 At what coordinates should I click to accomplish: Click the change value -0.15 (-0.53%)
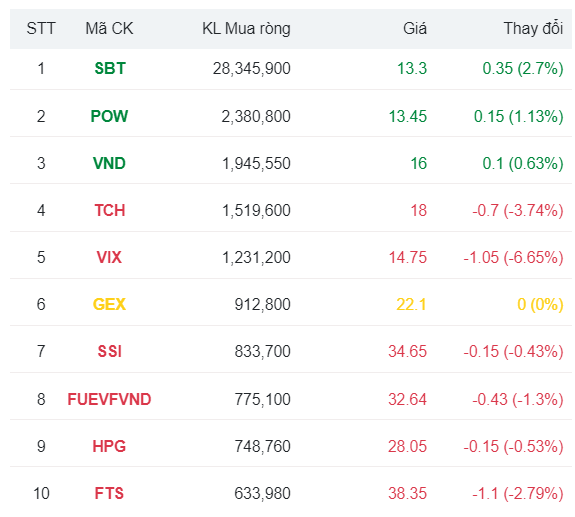[x=513, y=446]
